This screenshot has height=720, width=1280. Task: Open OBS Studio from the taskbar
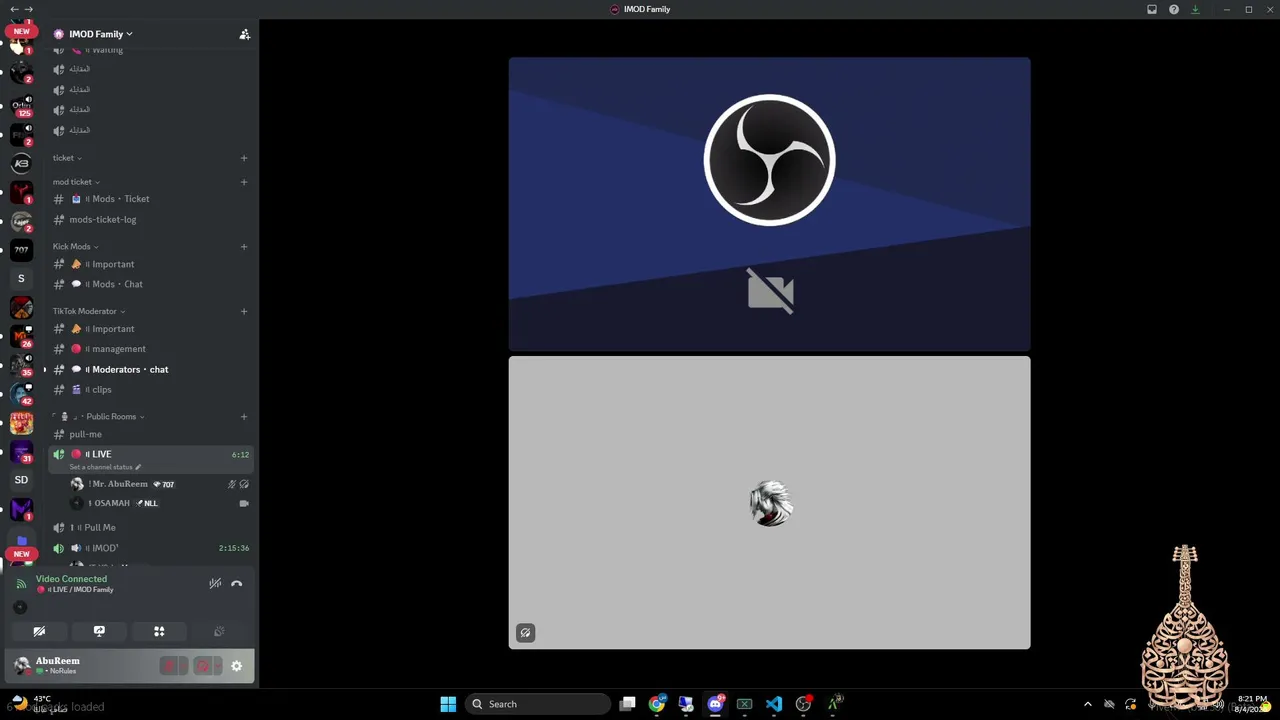(803, 704)
